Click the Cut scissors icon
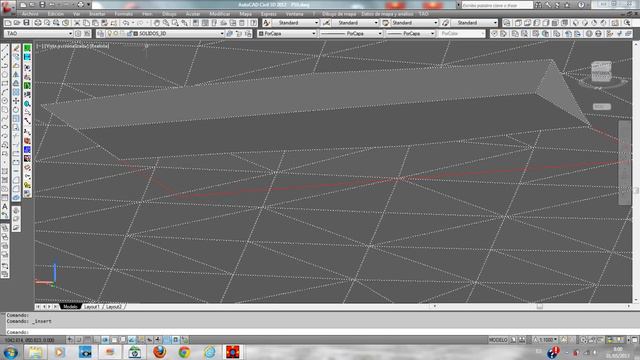Viewport: 640px width, 360px height. pos(77,23)
